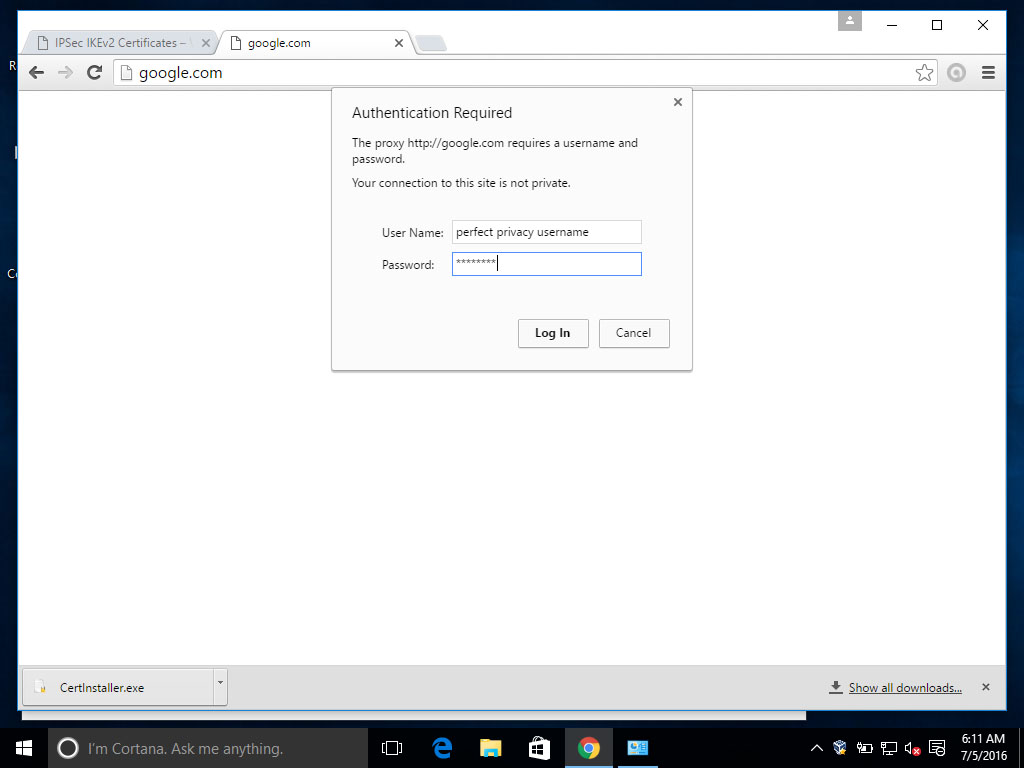The width and height of the screenshot is (1024, 768).
Task: Open the Action Center icon
Action: point(935,747)
